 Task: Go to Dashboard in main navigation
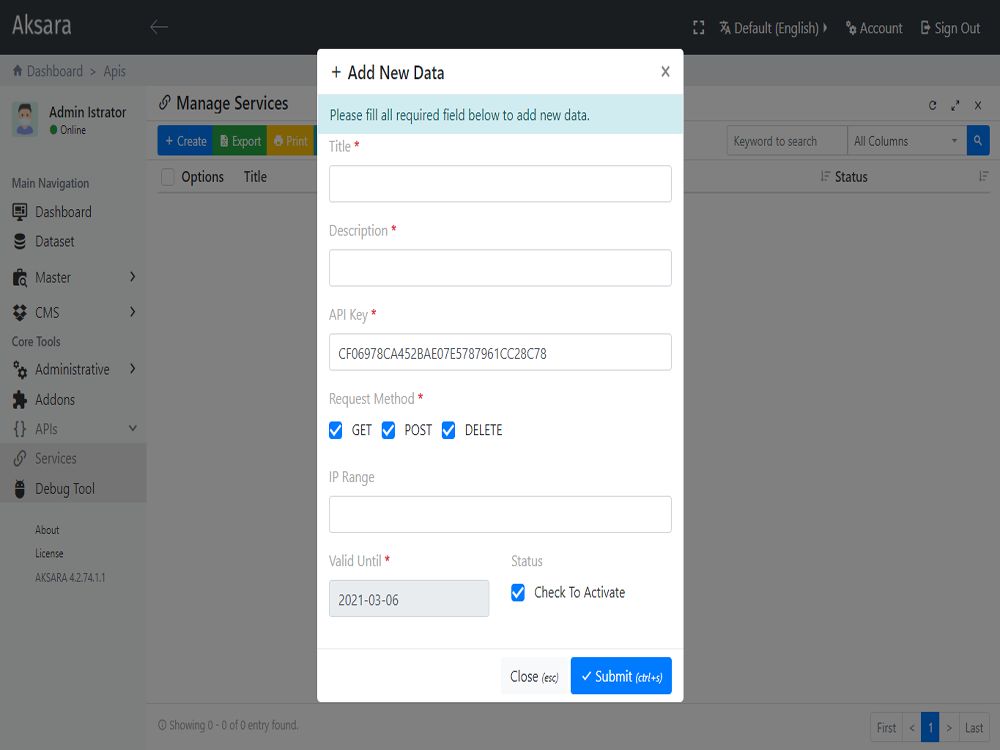[62, 212]
